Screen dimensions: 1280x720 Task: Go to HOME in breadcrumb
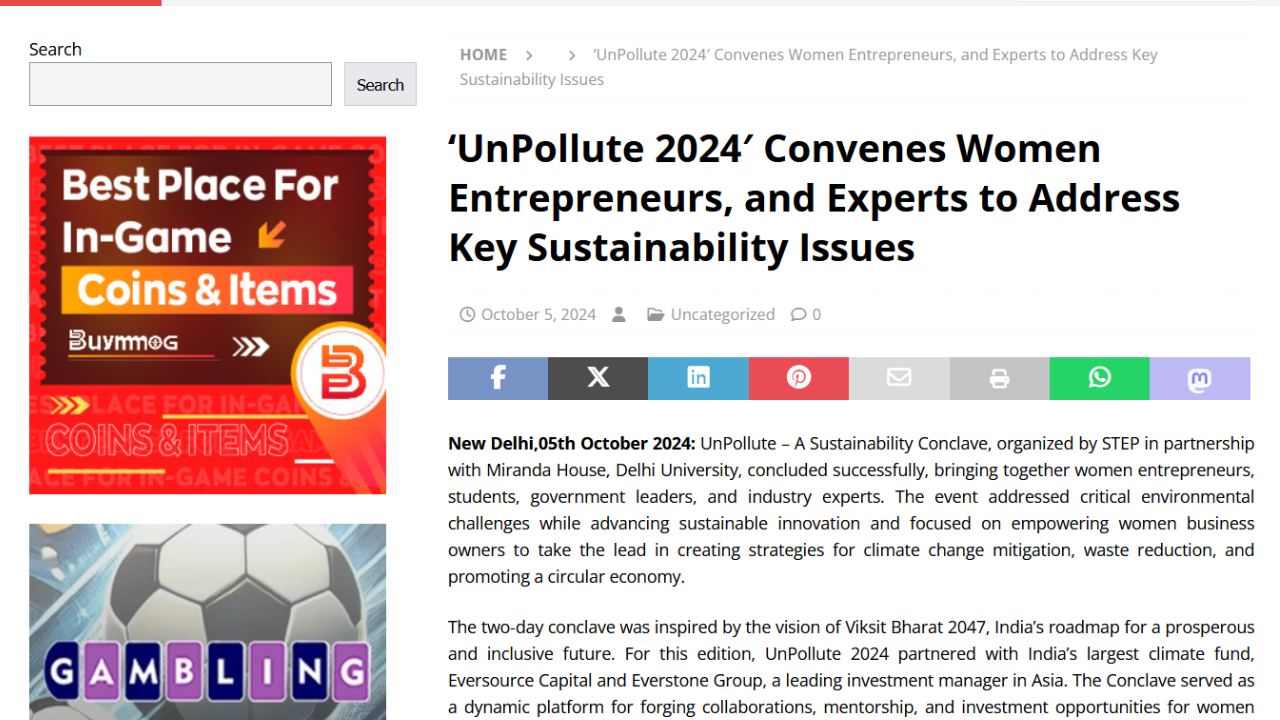483,55
